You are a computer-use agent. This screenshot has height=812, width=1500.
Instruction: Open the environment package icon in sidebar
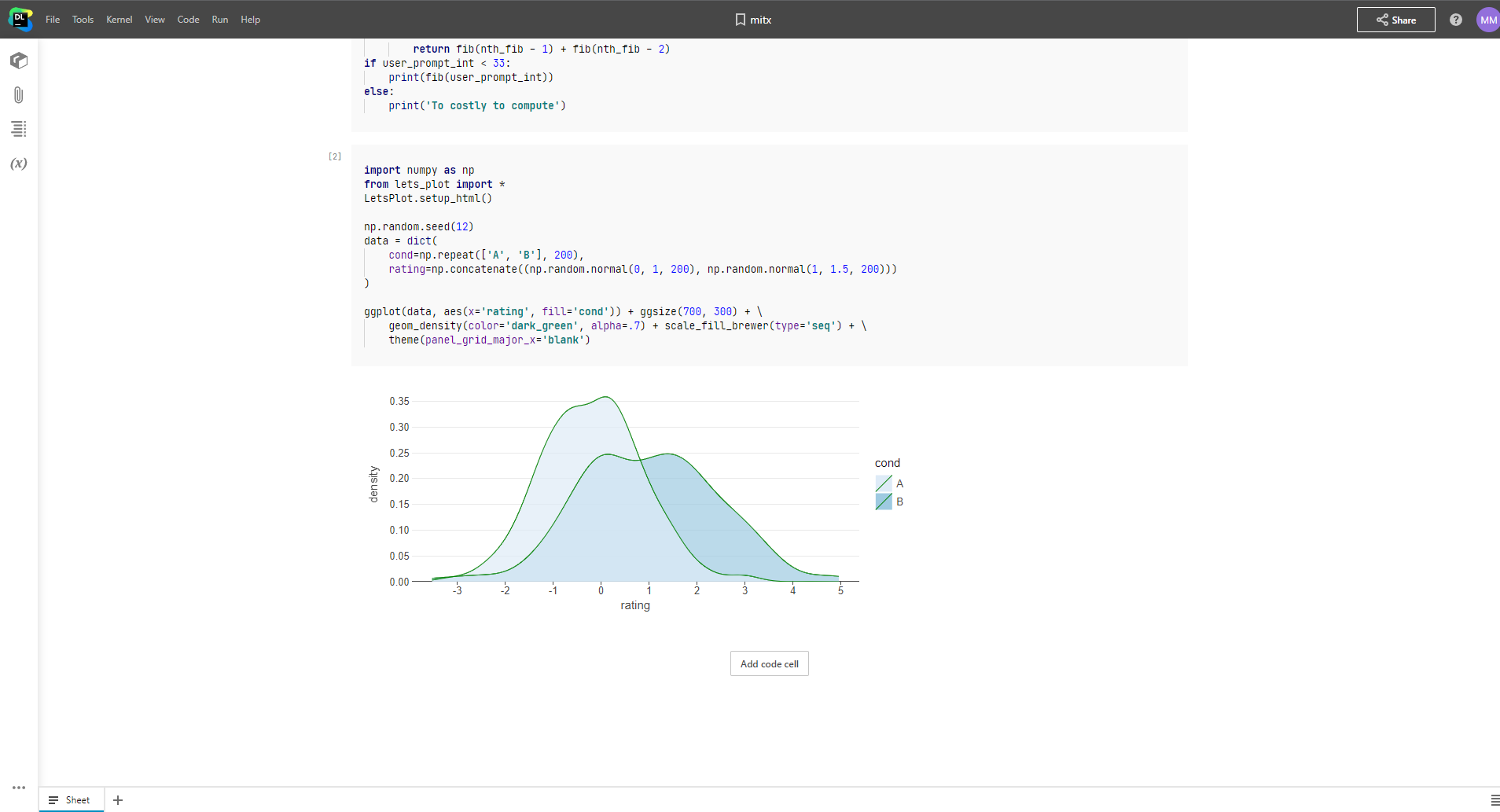19,61
